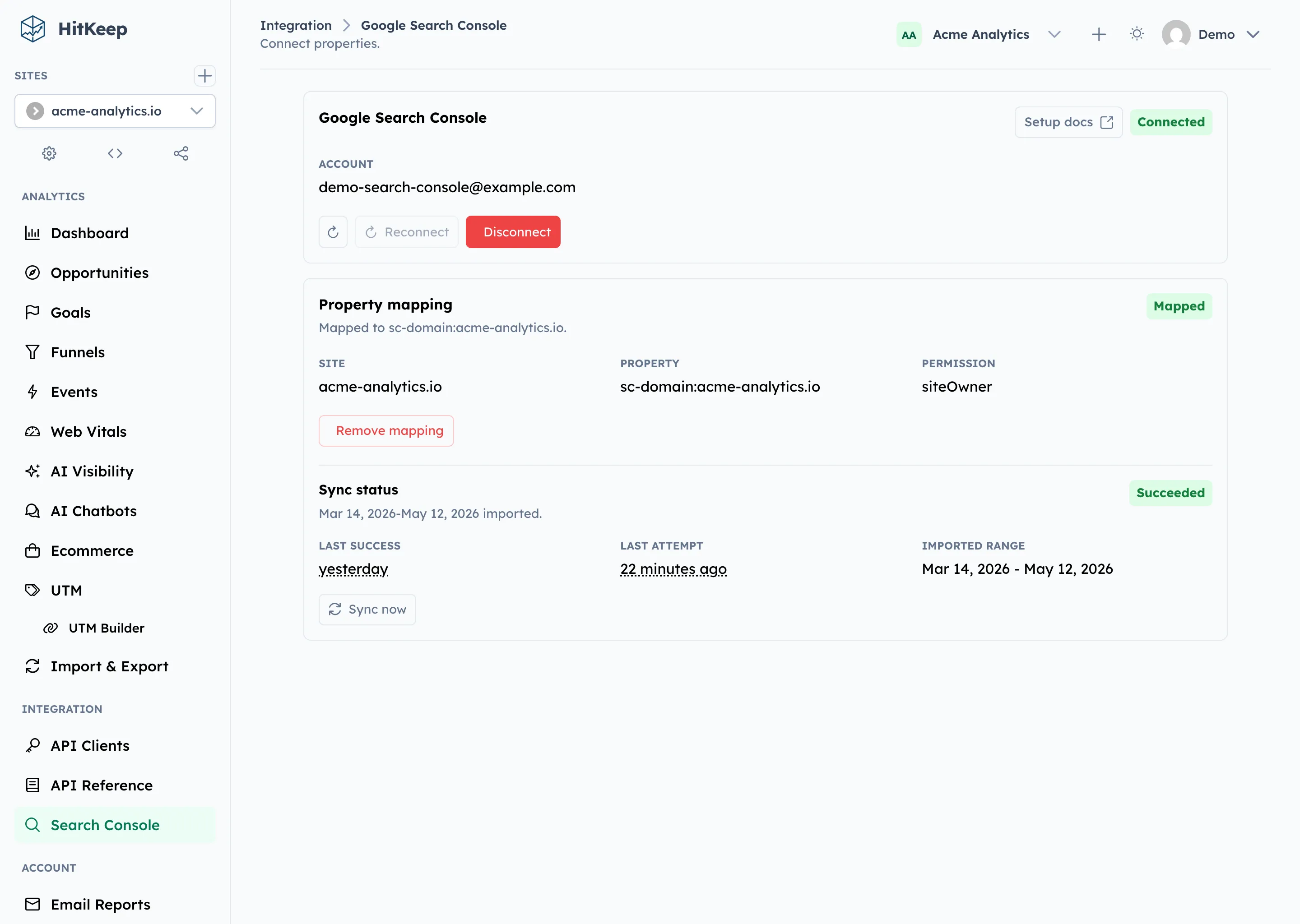Image resolution: width=1300 pixels, height=924 pixels.
Task: Open Web Vitals page
Action: click(x=115, y=431)
